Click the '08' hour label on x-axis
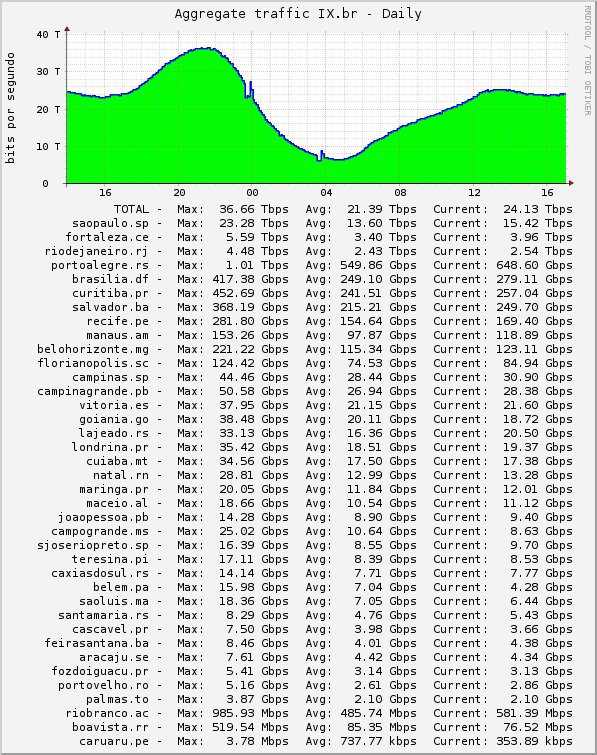 (x=400, y=193)
